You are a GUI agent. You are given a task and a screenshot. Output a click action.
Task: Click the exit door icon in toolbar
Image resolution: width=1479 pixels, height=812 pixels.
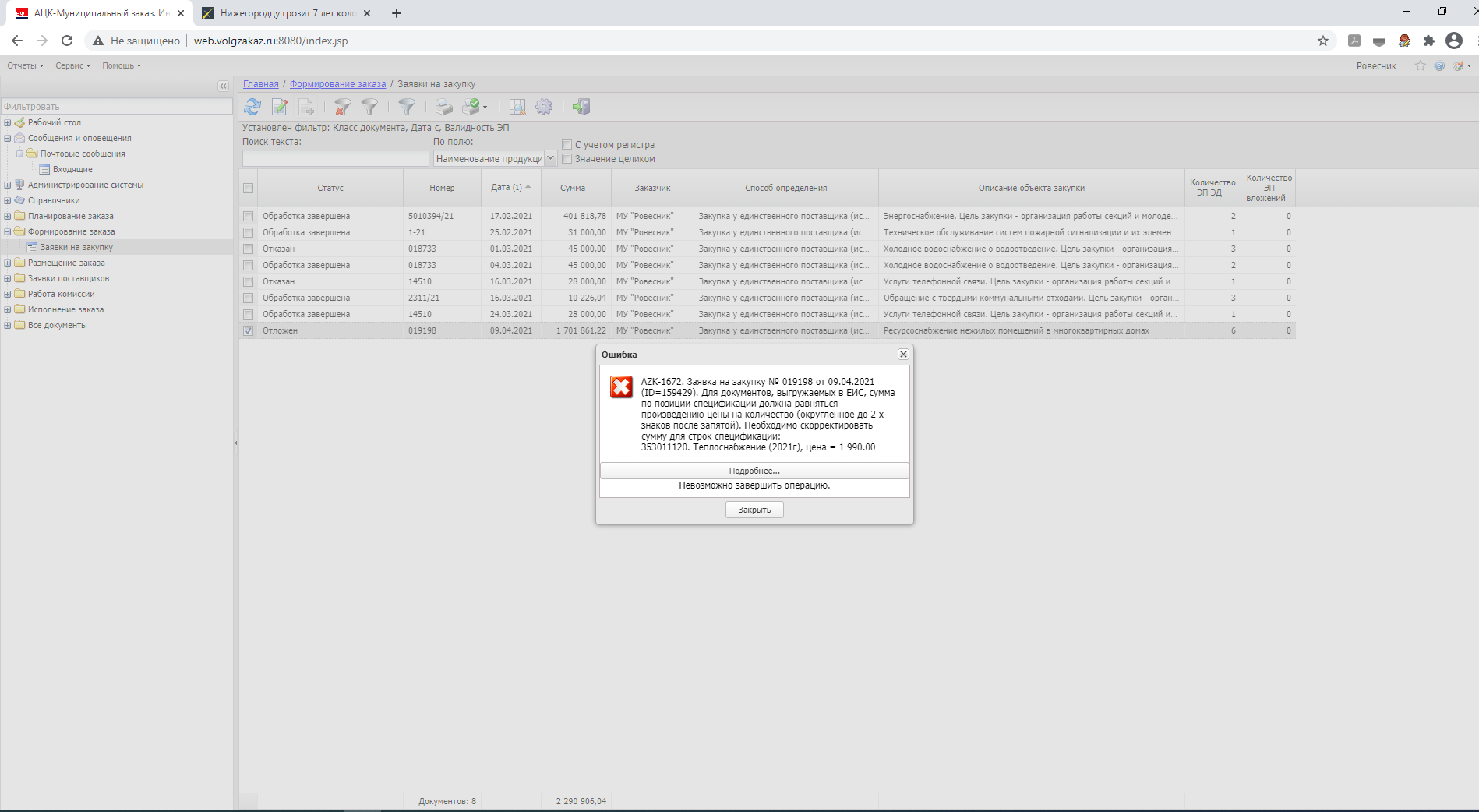pos(581,107)
